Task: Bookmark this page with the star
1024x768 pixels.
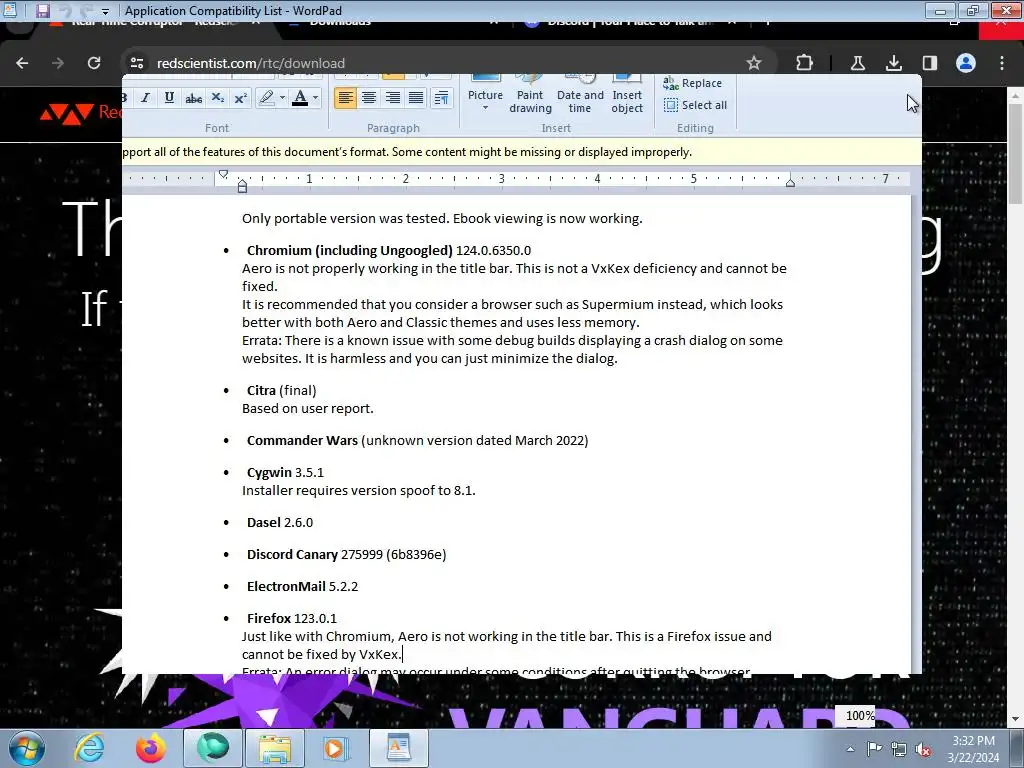Action: click(x=754, y=63)
